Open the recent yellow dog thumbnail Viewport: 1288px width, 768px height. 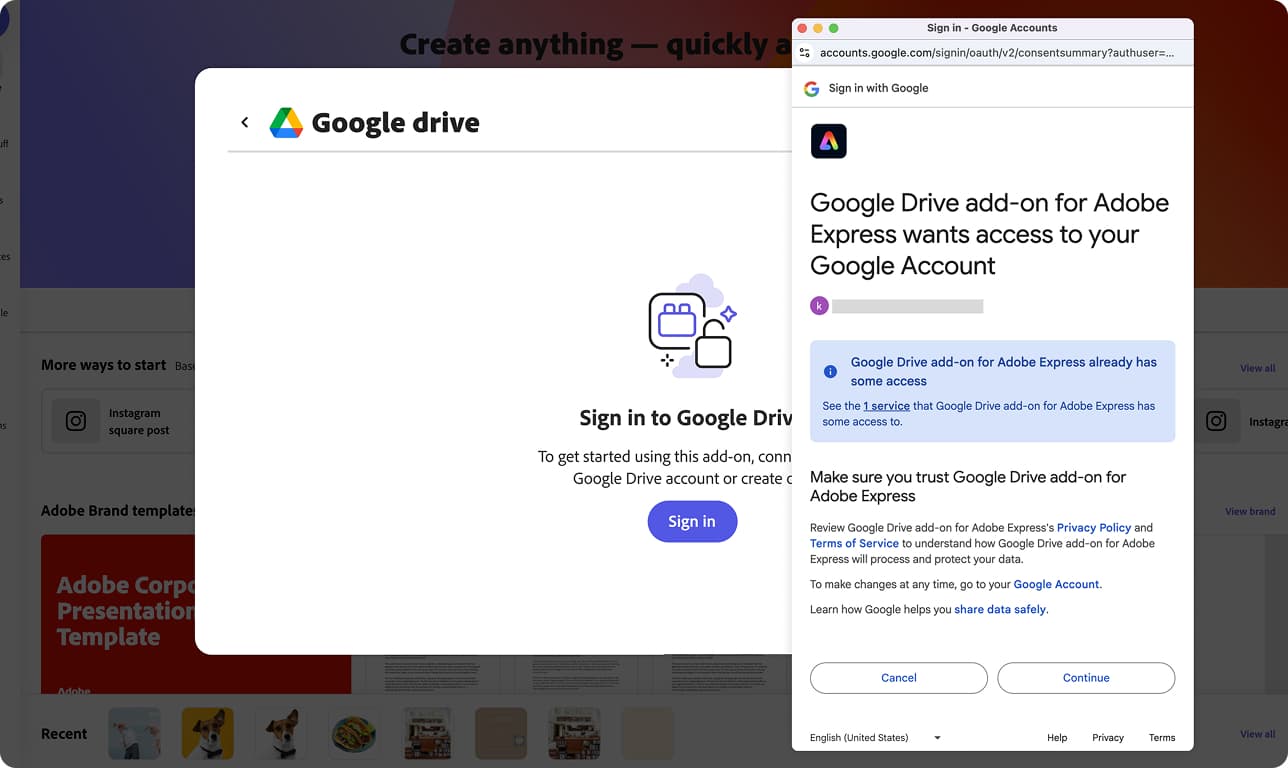tap(207, 733)
